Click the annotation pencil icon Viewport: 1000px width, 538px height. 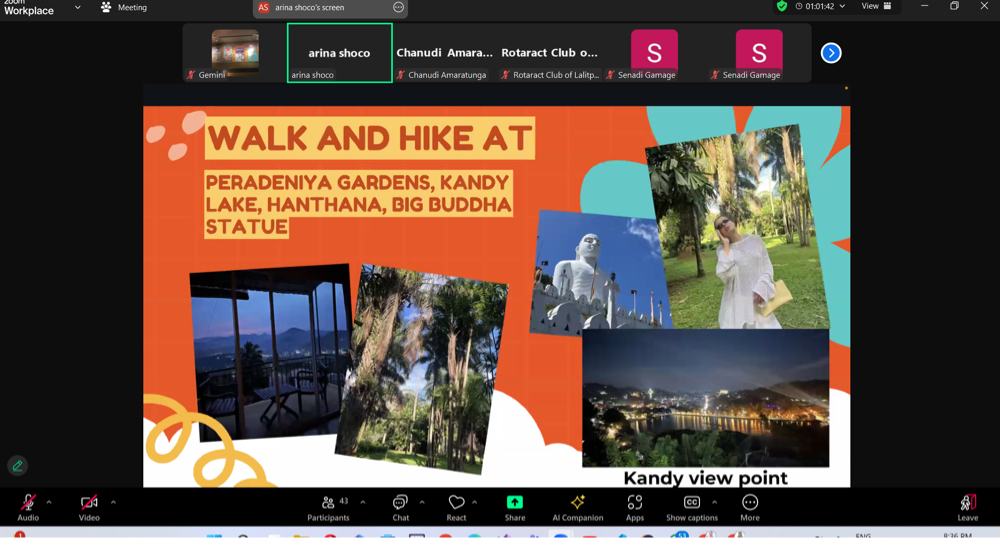pyautogui.click(x=17, y=466)
